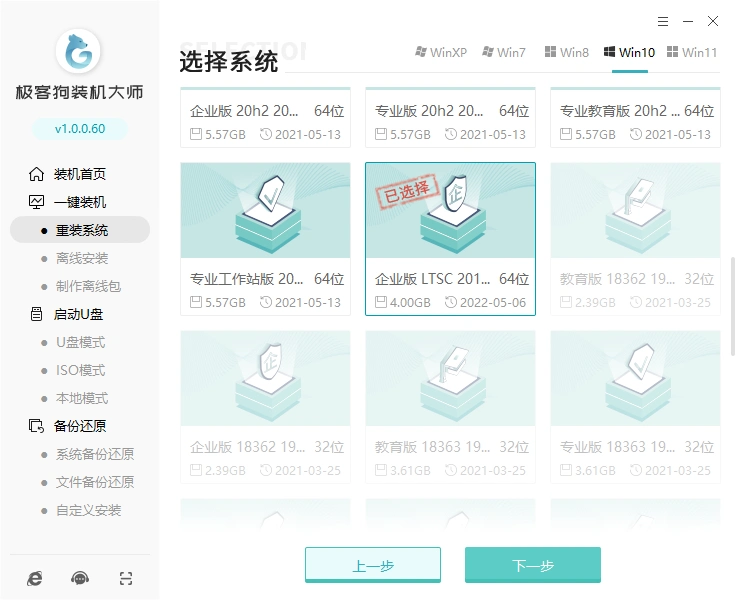The height and width of the screenshot is (600, 740).
Task: Click the Geek Dog app logo
Action: [x=78, y=51]
